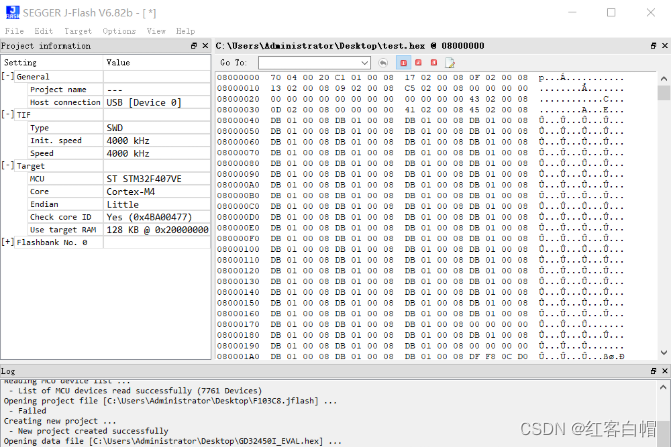The width and height of the screenshot is (672, 447).
Task: Open the Edit menu
Action: tap(43, 31)
